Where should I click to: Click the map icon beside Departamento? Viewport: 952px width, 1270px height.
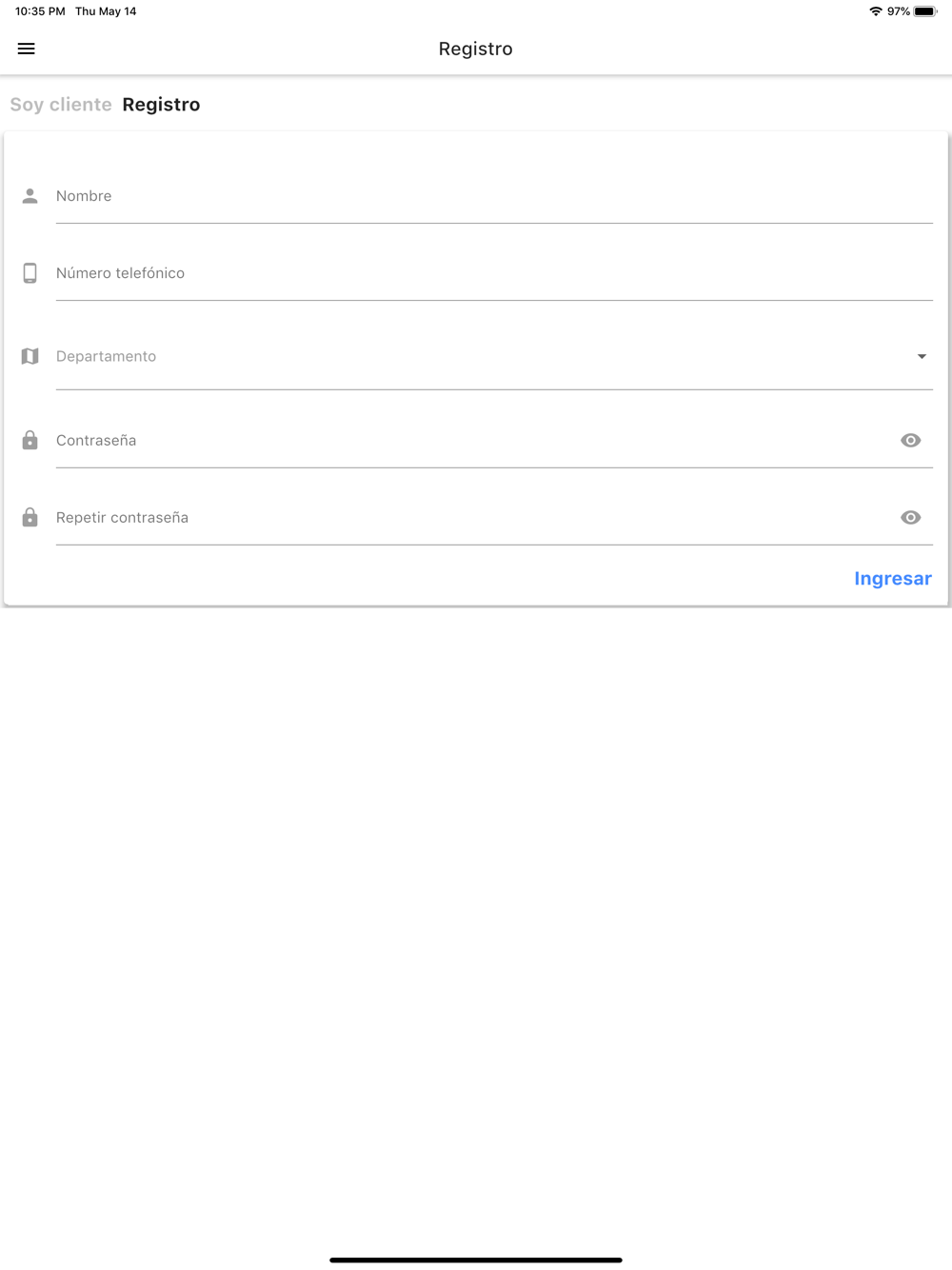click(x=30, y=356)
